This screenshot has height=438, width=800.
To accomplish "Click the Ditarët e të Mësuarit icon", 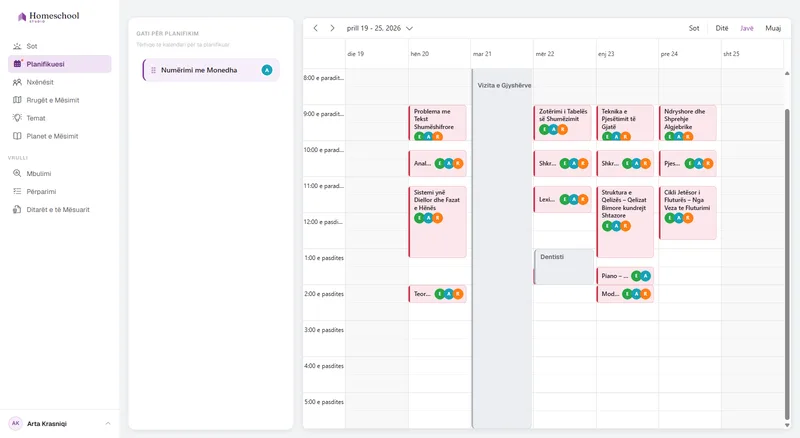I will pyautogui.click(x=17, y=209).
